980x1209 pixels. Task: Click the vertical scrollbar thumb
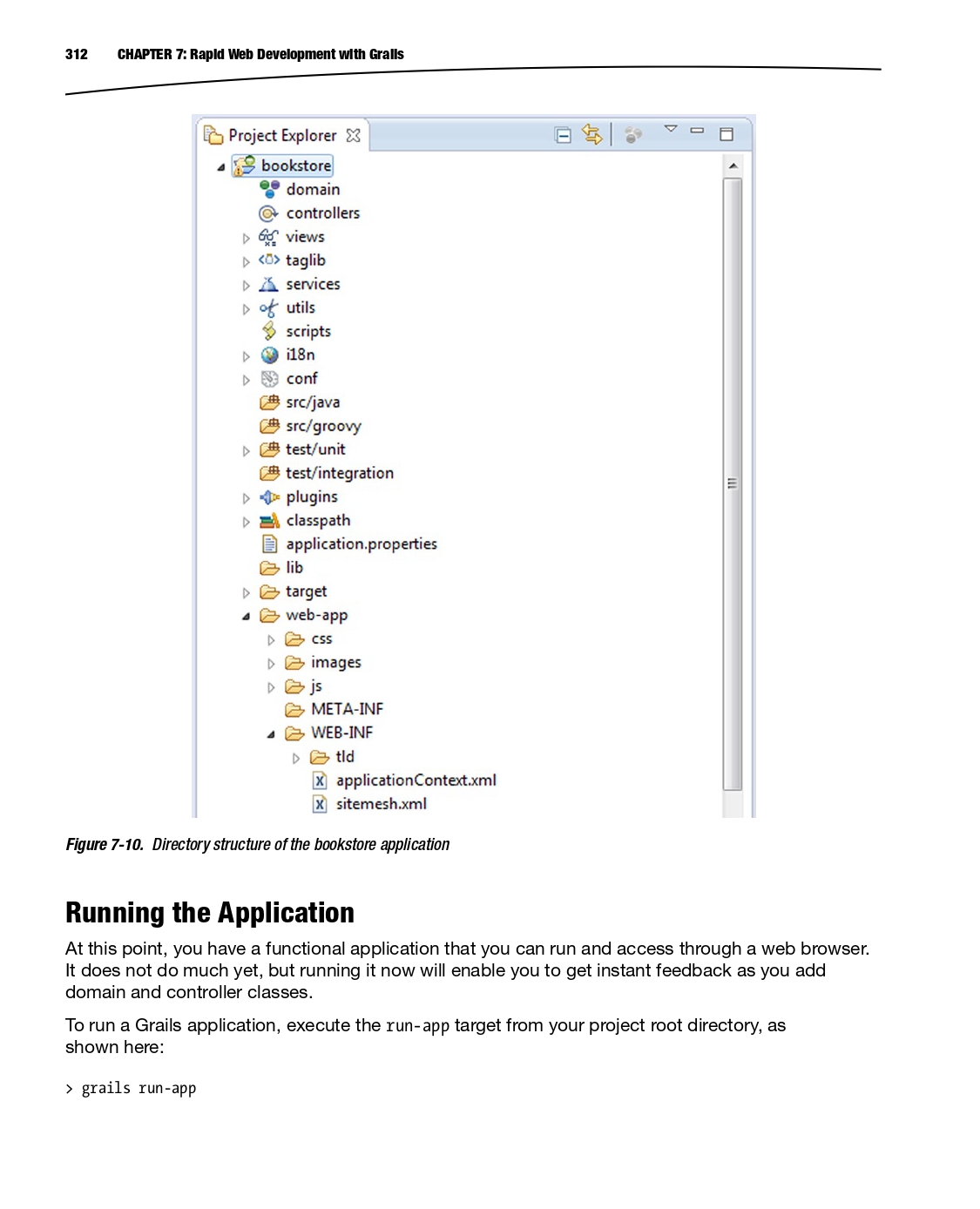click(733, 483)
